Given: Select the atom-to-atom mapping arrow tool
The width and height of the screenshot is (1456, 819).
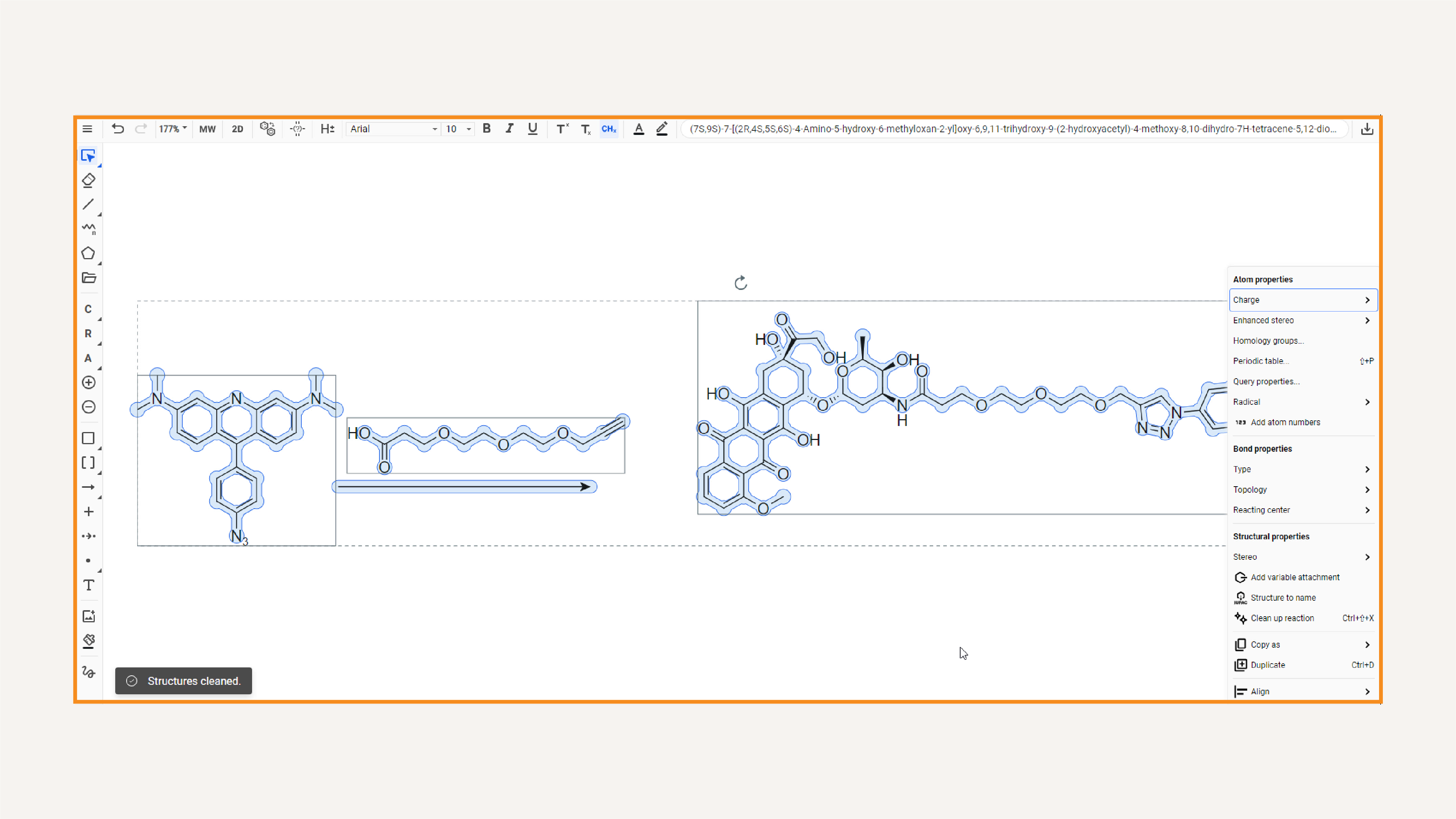Looking at the screenshot, I should tap(88, 536).
